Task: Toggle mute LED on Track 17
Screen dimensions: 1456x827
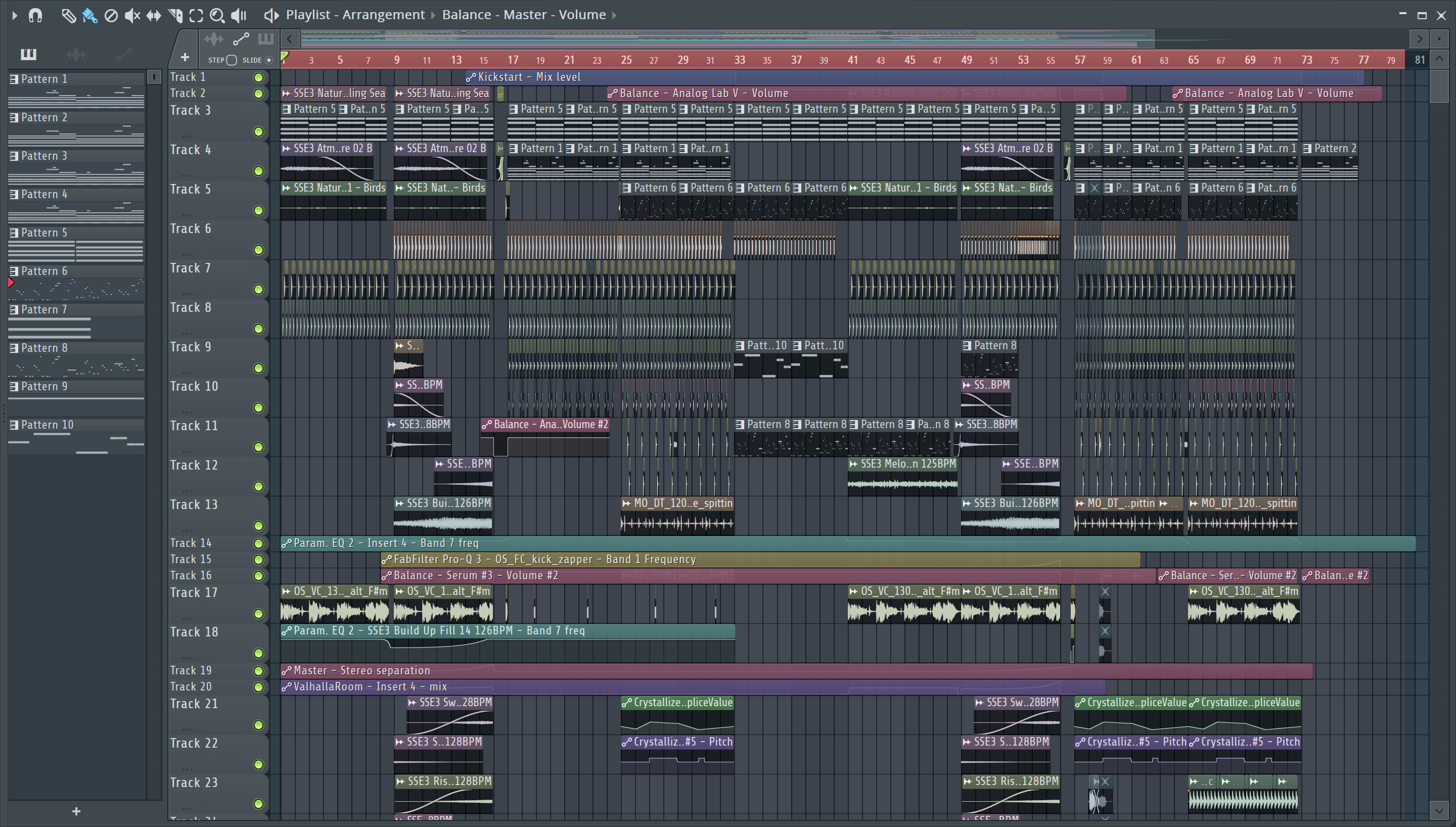Action: 258,614
